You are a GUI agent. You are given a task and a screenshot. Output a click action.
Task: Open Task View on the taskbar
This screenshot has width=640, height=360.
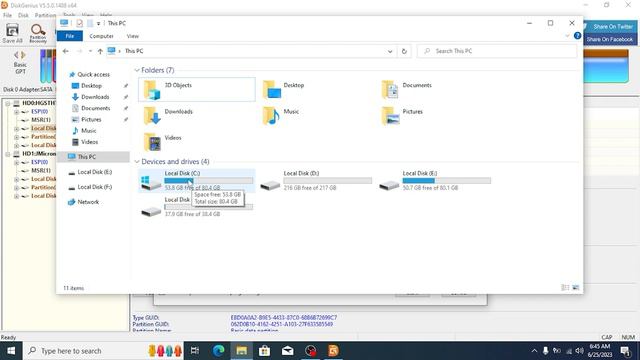click(195, 351)
